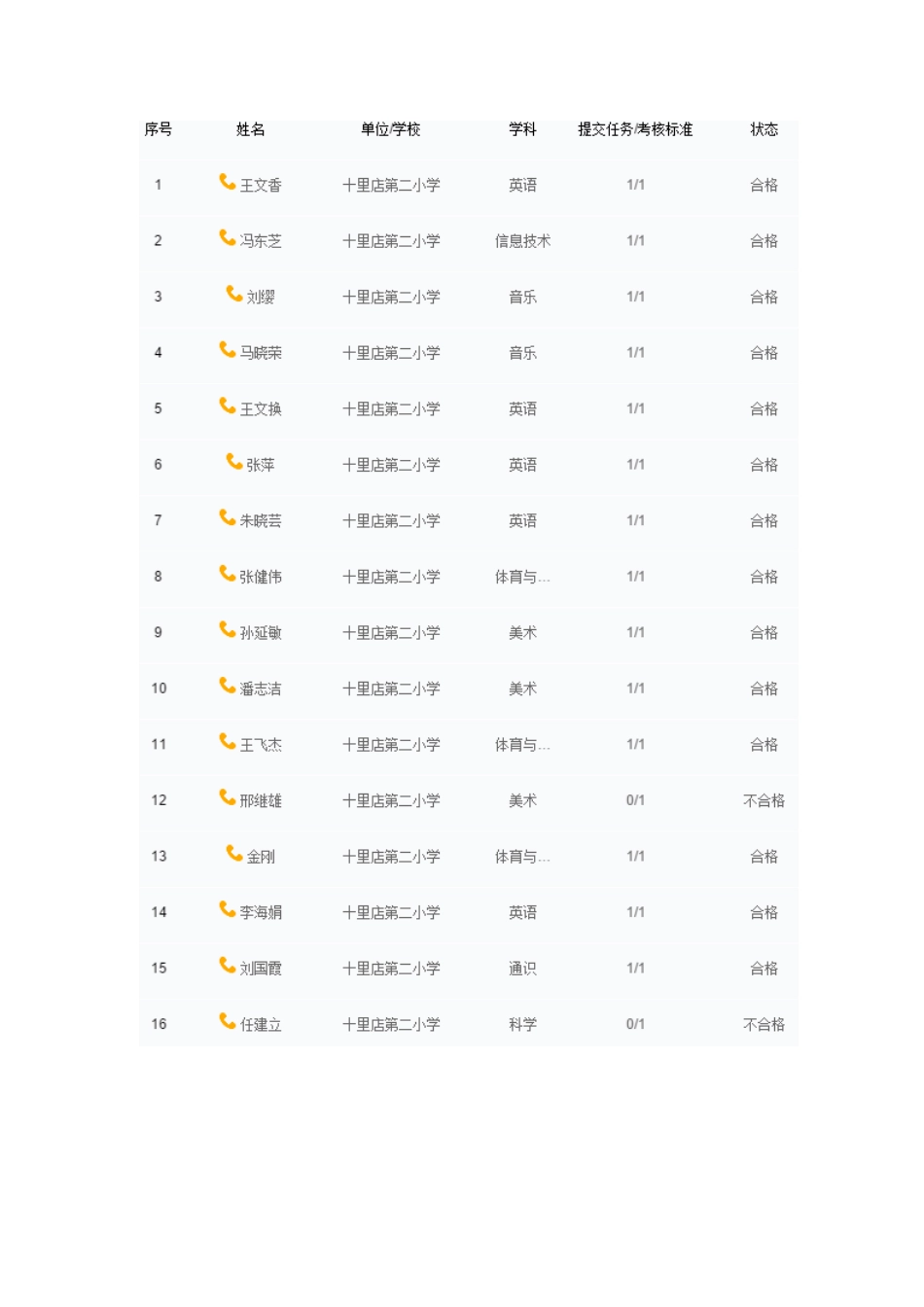Click the phone icon beside 马晓荣
This screenshot has height=1307, width=924.
(x=228, y=350)
